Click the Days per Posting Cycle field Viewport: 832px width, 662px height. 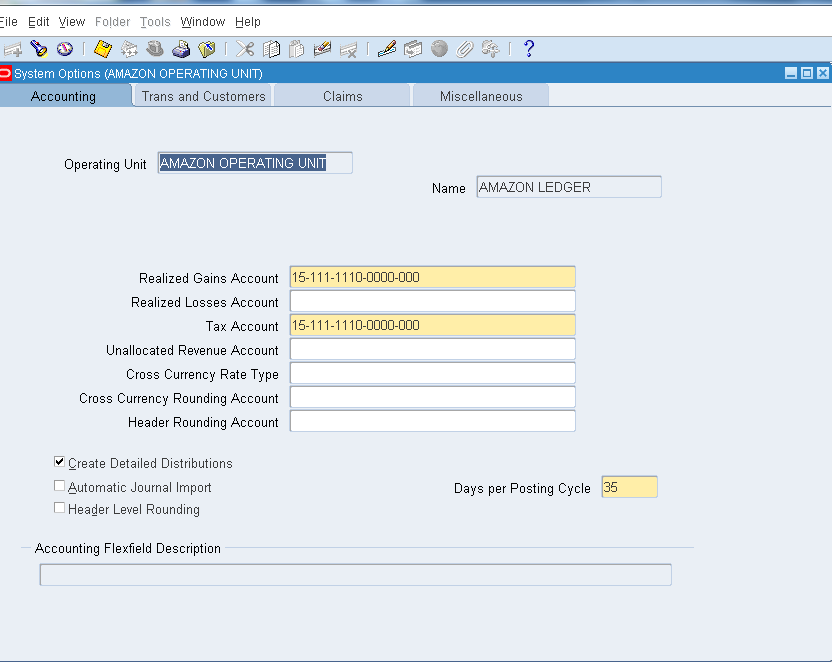pos(629,487)
